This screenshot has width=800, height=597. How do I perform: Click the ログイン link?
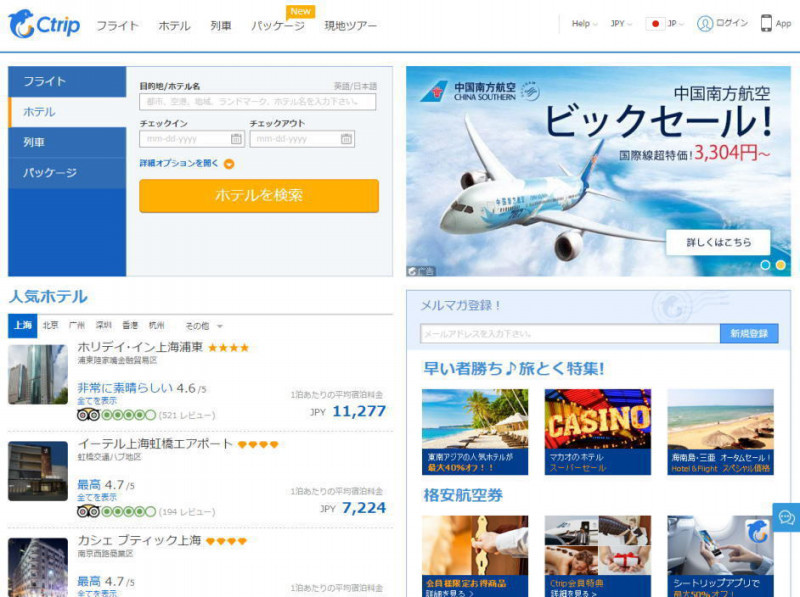coord(732,23)
